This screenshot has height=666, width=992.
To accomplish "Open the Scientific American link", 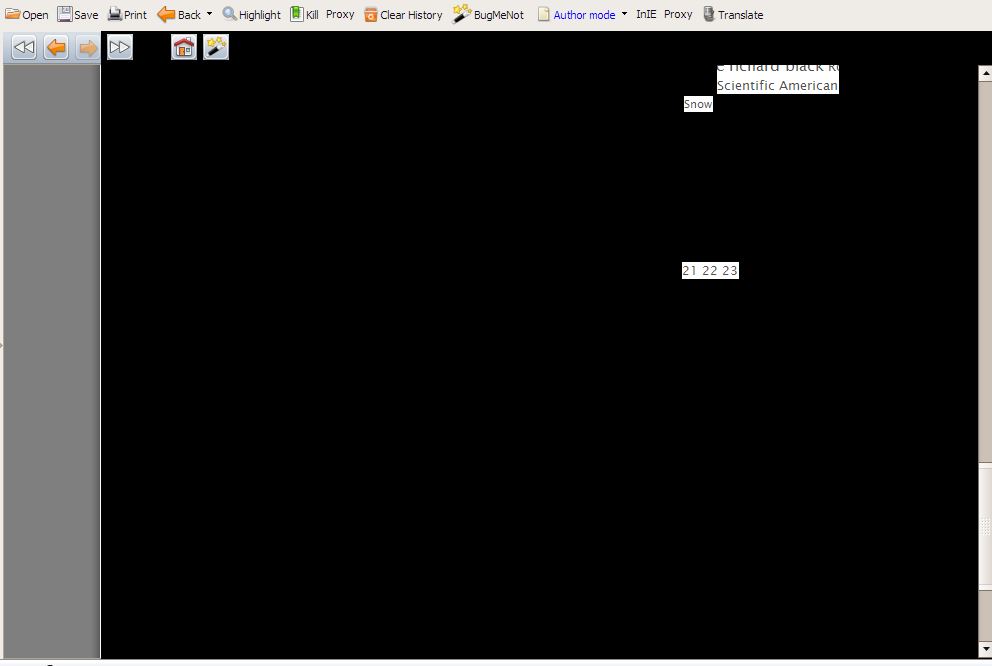I will (x=777, y=86).
